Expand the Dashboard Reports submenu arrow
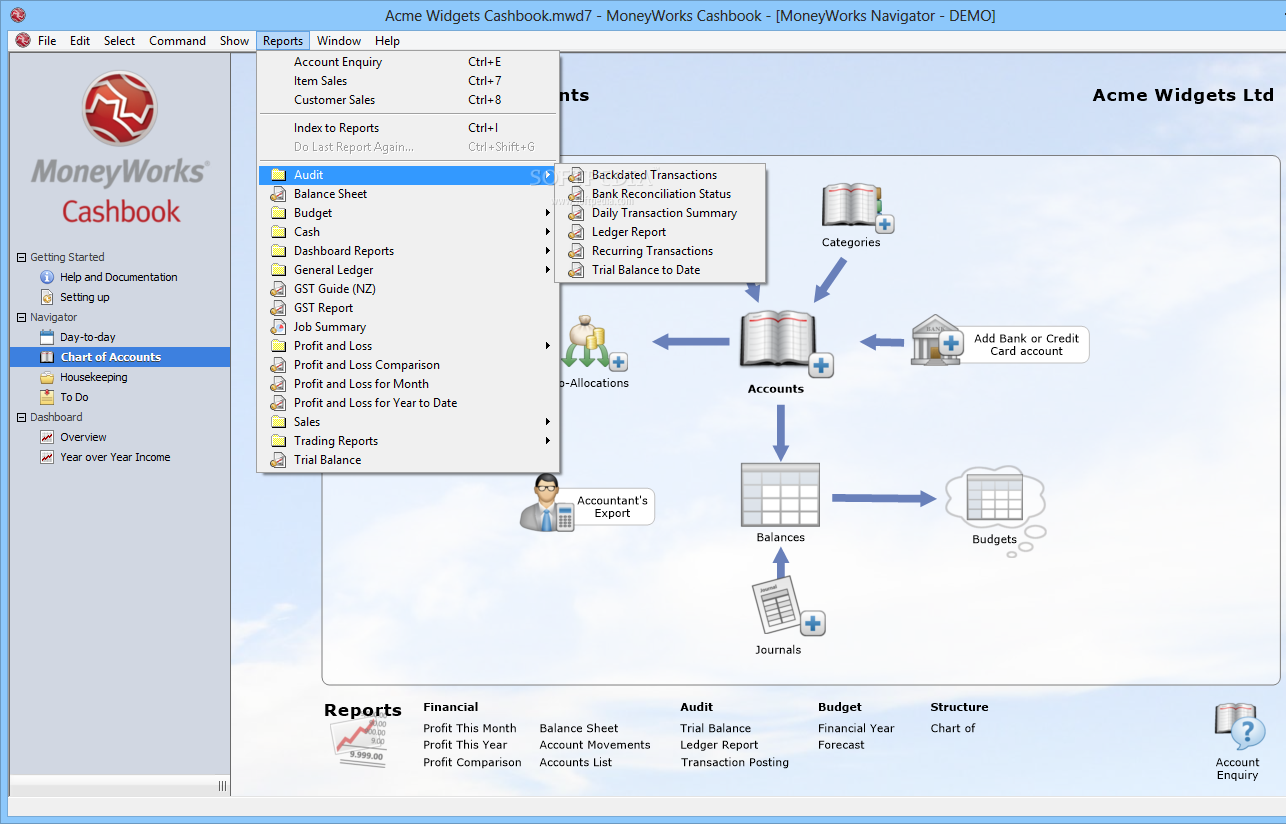This screenshot has height=824, width=1286. (x=548, y=251)
